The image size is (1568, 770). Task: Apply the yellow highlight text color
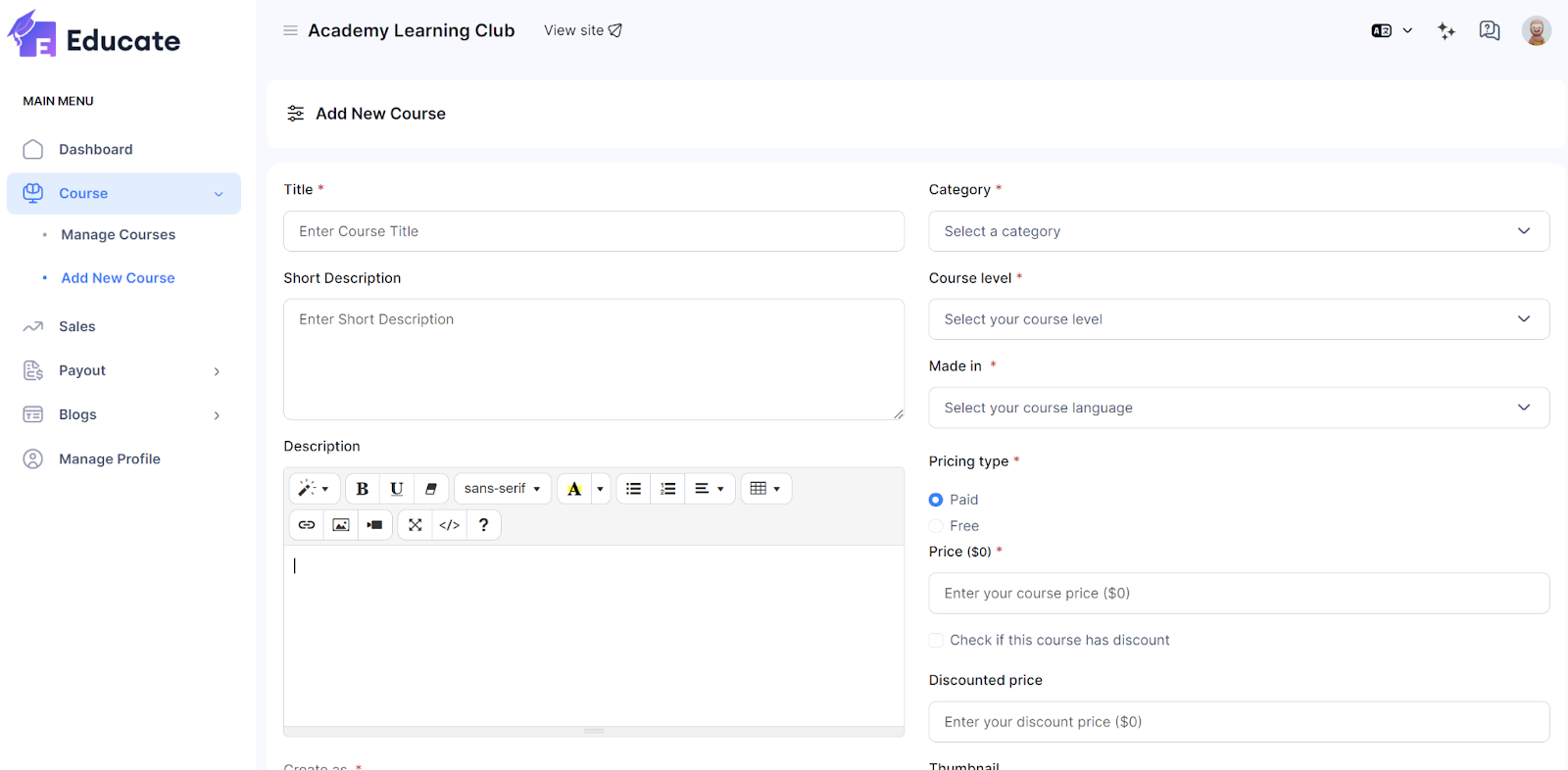(574, 489)
